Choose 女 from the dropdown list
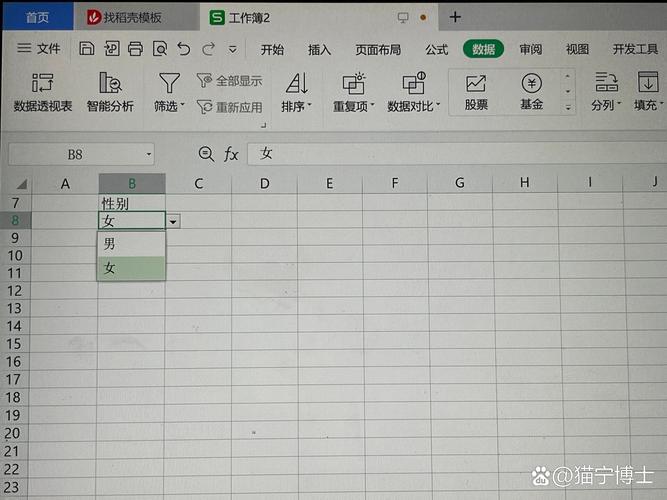This screenshot has width=667, height=500. (x=131, y=268)
